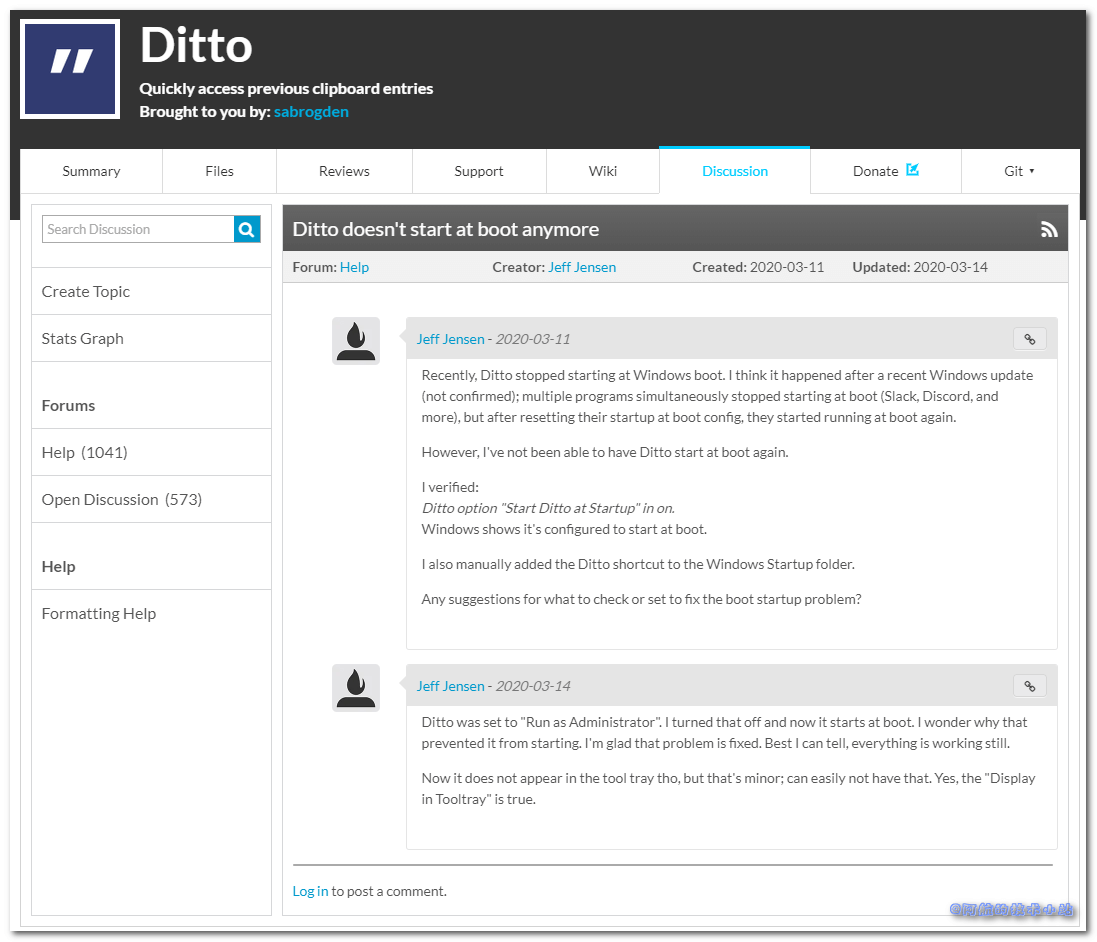Click the external link icon next to Donate
Screen dimensions: 1097x942
913,170
